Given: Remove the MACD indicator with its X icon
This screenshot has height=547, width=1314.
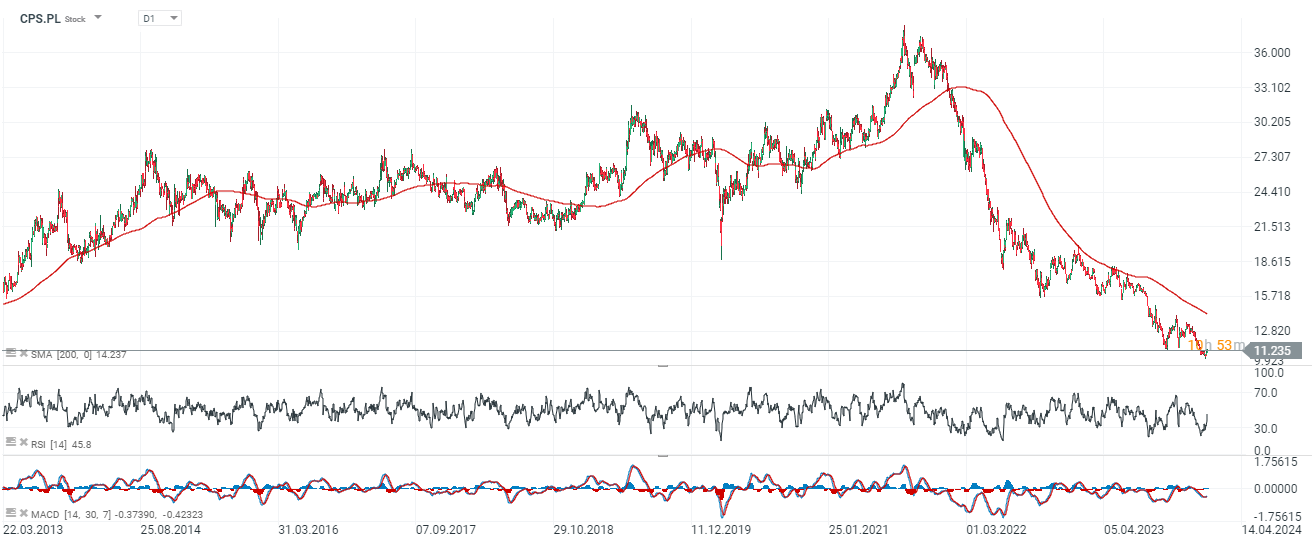Looking at the screenshot, I should click(x=23, y=514).
